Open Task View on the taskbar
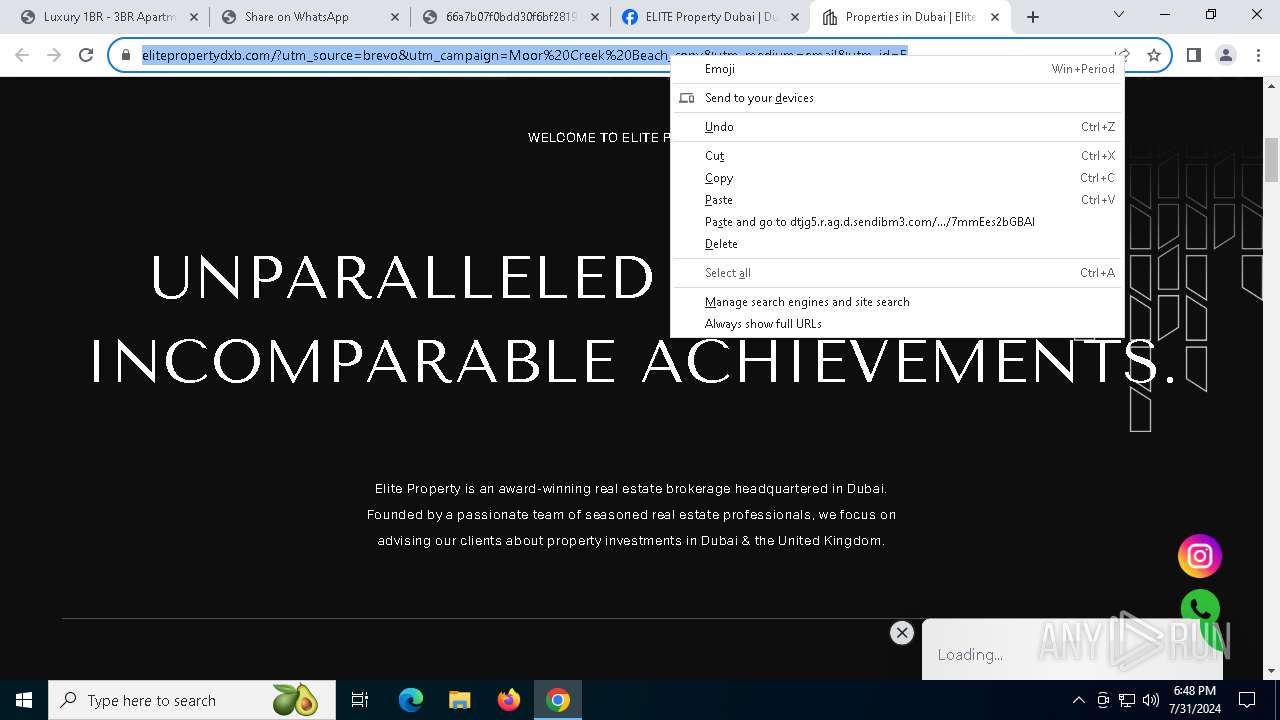 pyautogui.click(x=360, y=700)
